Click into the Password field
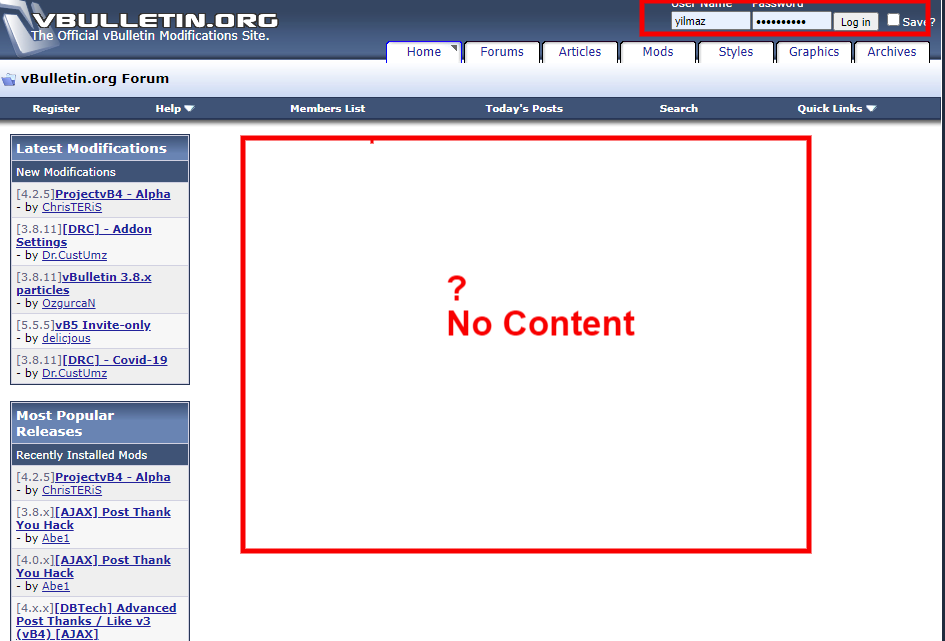The image size is (945, 641). pyautogui.click(x=791, y=21)
